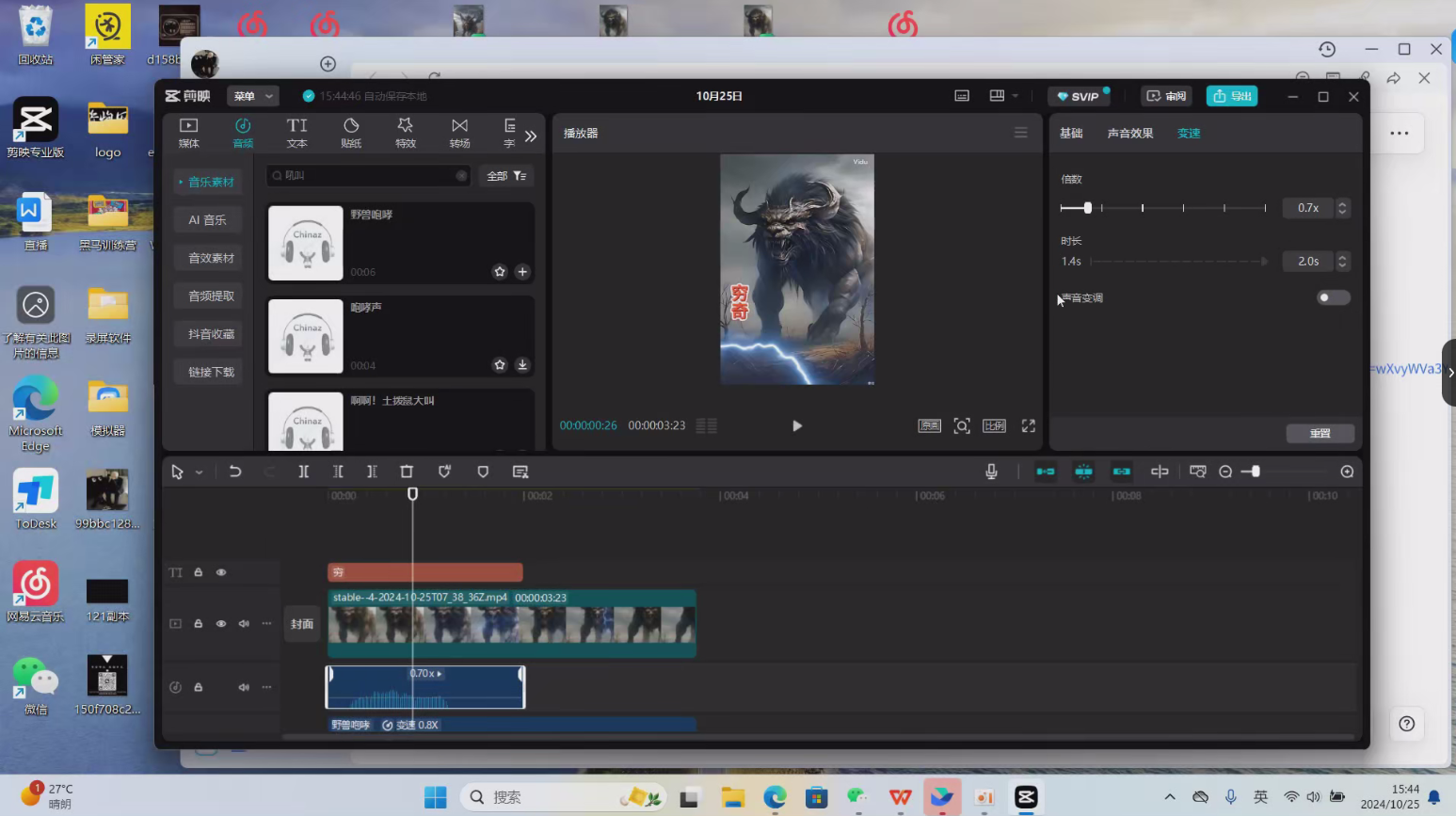Adjust the 时长 duration value stepper
The image size is (1456, 816).
[x=1343, y=261]
